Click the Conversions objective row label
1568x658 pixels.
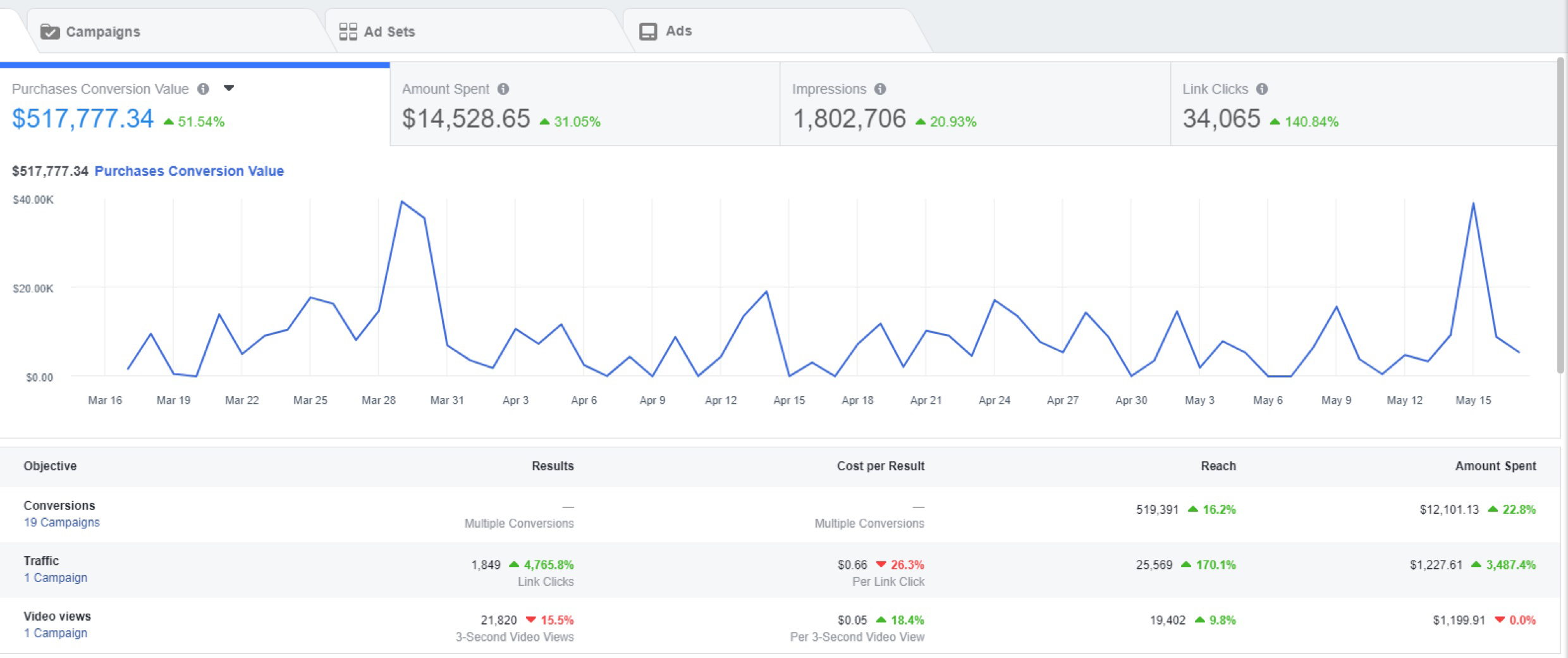[x=59, y=506]
